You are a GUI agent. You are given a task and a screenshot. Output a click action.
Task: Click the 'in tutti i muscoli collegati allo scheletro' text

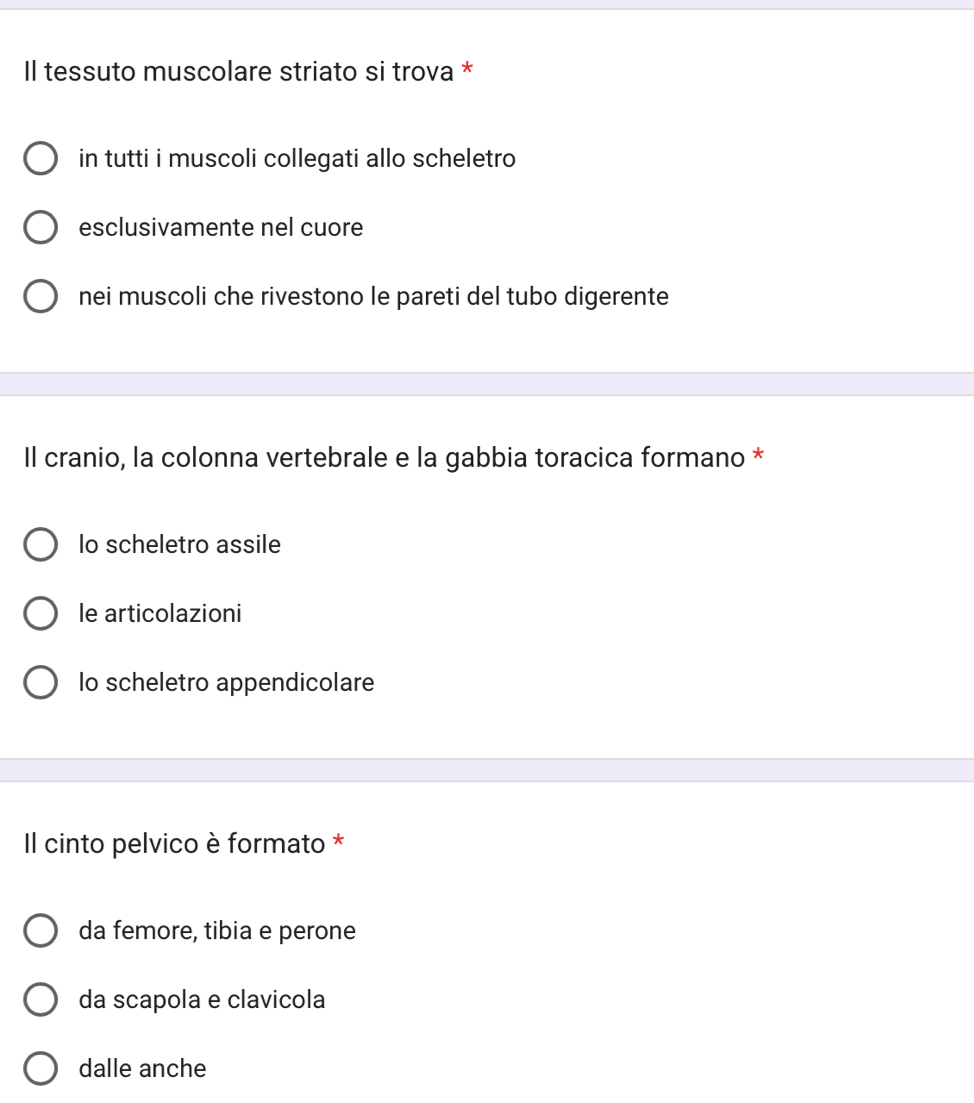coord(297,159)
